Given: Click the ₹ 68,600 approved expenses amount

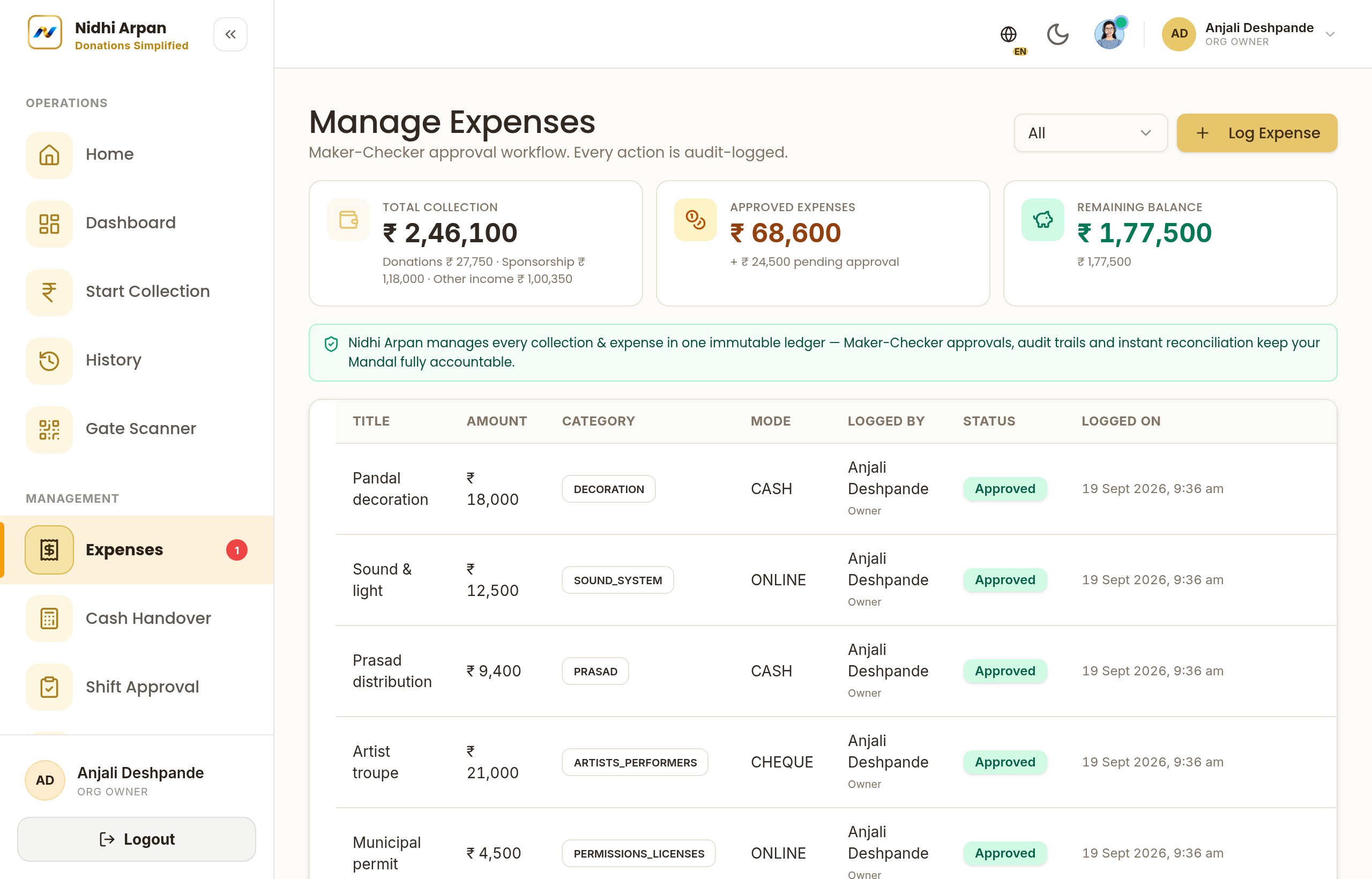Looking at the screenshot, I should 785,233.
